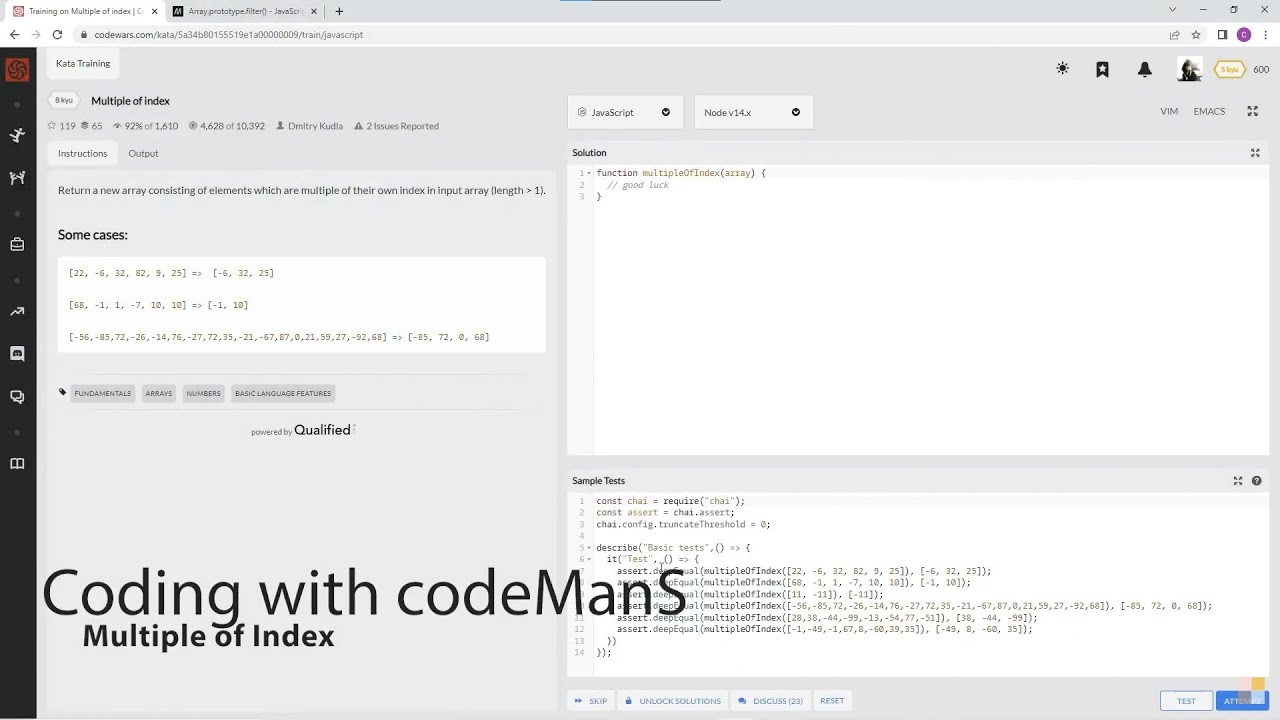Open the leaderboard trend sidebar icon
1280x720 pixels.
17,311
